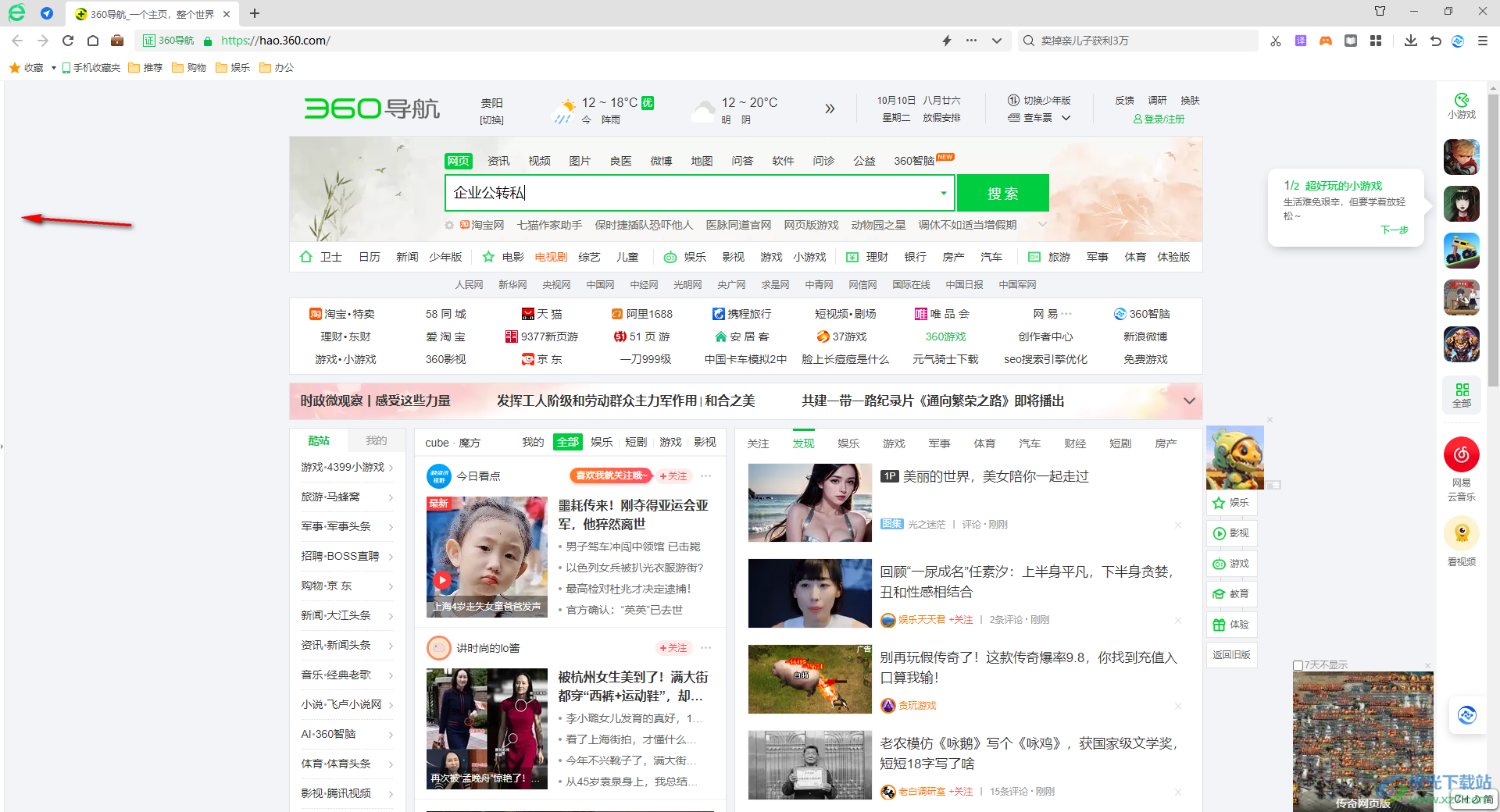Select the 图片 search tab

tap(580, 161)
